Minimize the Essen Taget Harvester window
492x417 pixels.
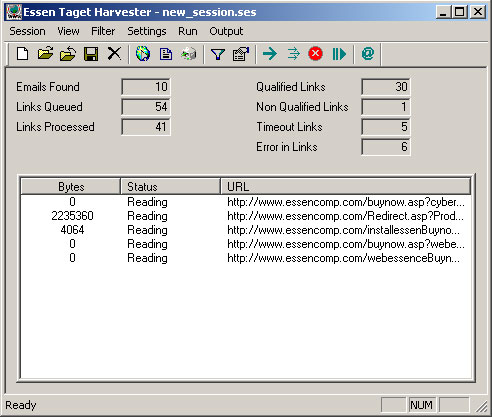pos(443,12)
